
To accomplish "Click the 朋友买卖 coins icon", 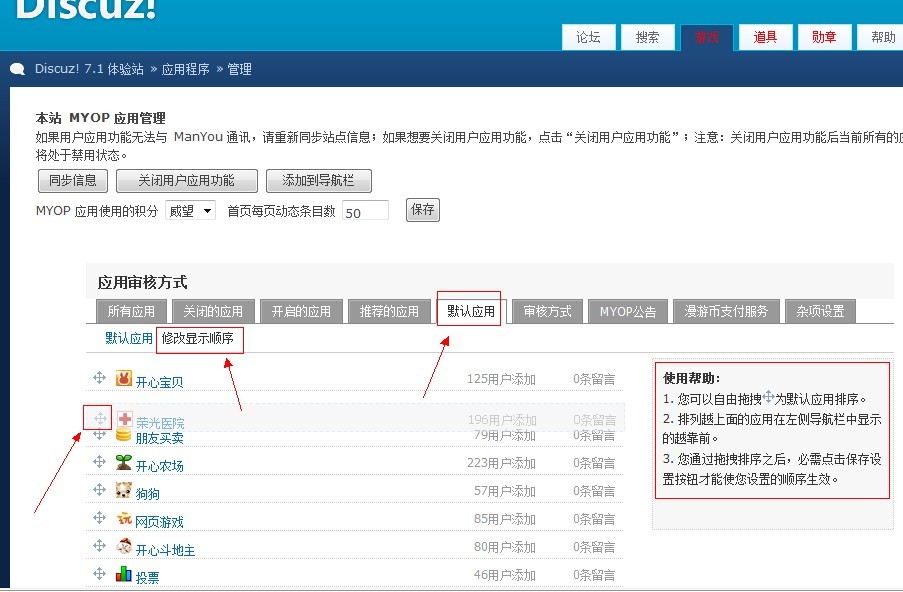I will (x=124, y=435).
